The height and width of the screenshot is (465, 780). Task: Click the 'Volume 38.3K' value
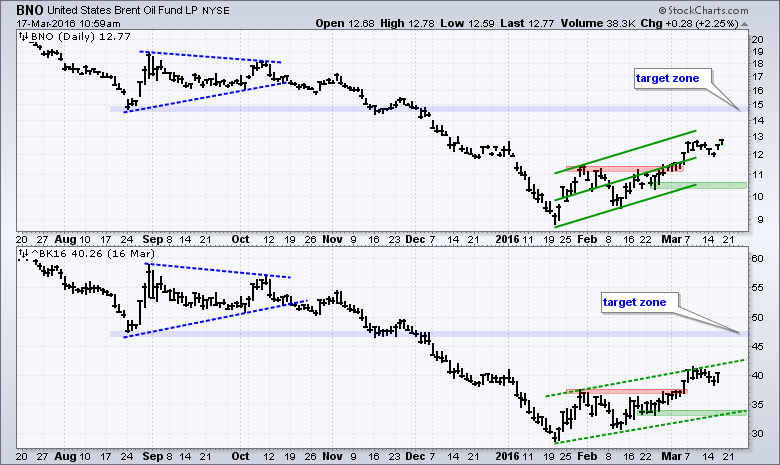point(598,23)
